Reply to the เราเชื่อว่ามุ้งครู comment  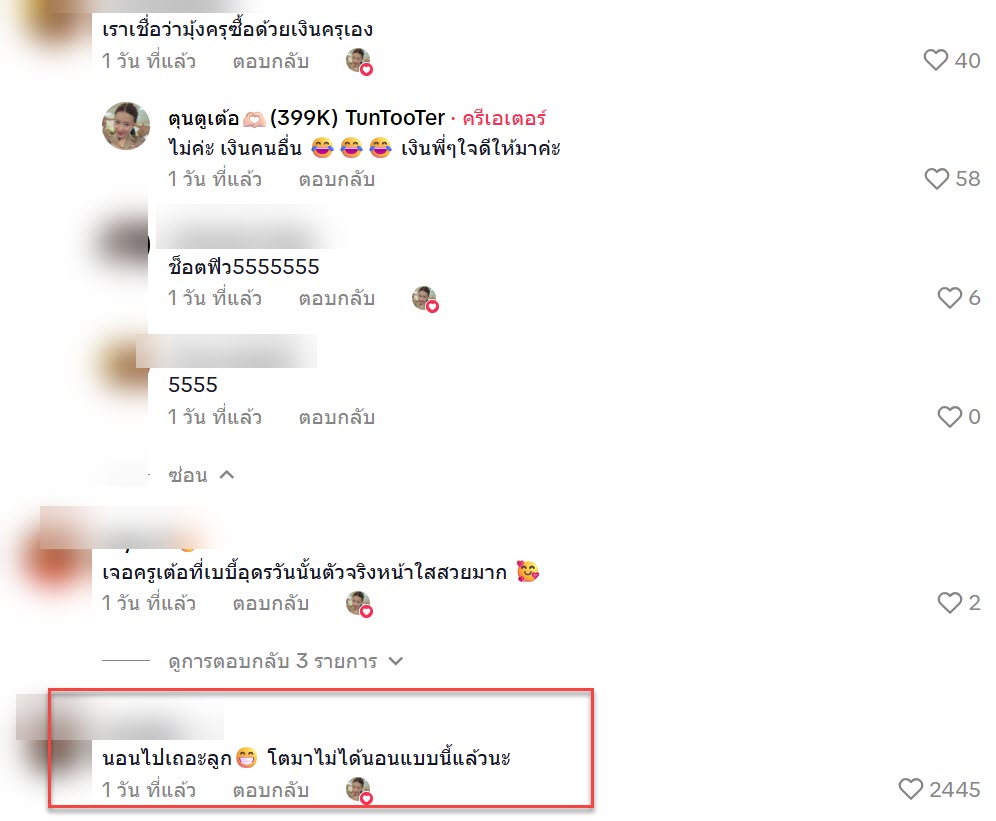tap(271, 62)
